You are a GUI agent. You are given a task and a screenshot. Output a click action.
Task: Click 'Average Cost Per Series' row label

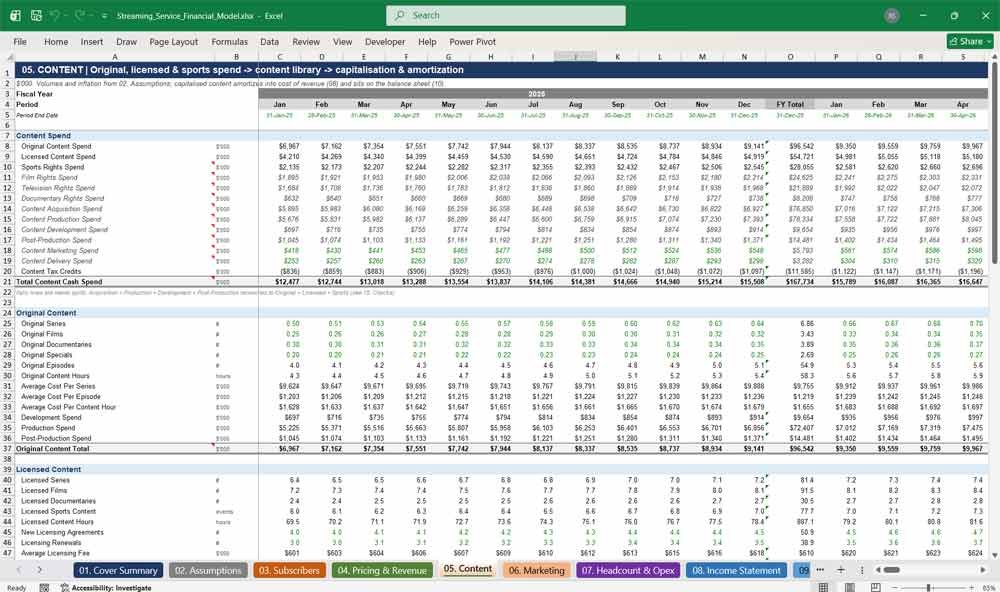(58, 386)
